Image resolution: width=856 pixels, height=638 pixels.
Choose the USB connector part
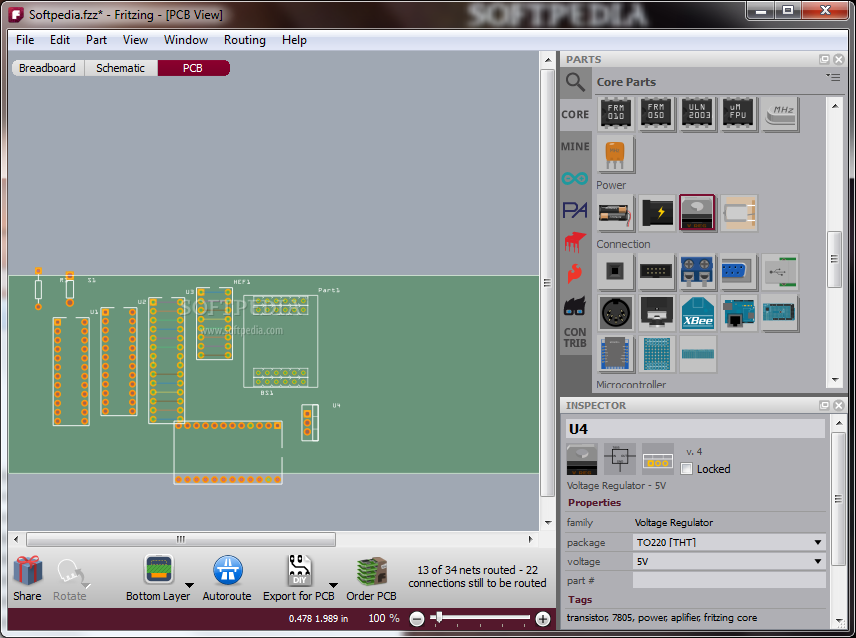tap(780, 271)
